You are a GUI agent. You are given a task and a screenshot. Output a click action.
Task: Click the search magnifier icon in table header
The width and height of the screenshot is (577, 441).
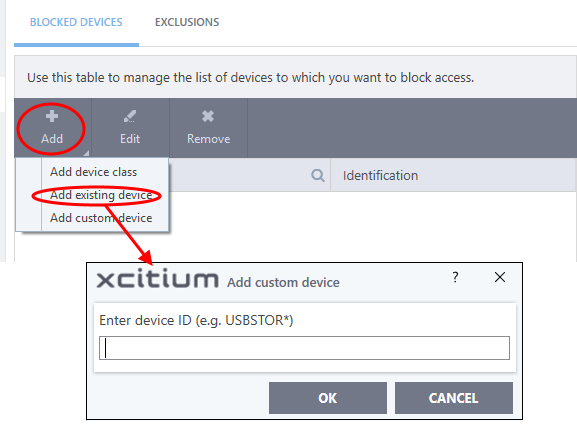click(x=318, y=176)
